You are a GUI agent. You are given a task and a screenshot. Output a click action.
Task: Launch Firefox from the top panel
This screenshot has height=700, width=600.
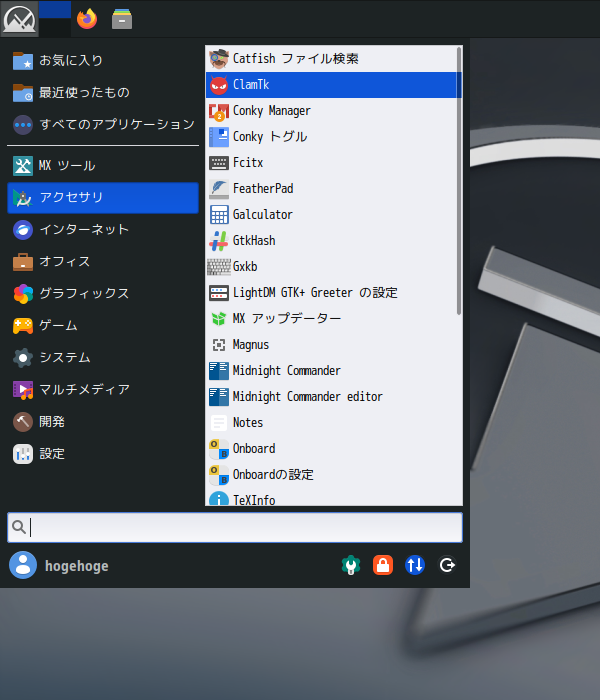[87, 19]
